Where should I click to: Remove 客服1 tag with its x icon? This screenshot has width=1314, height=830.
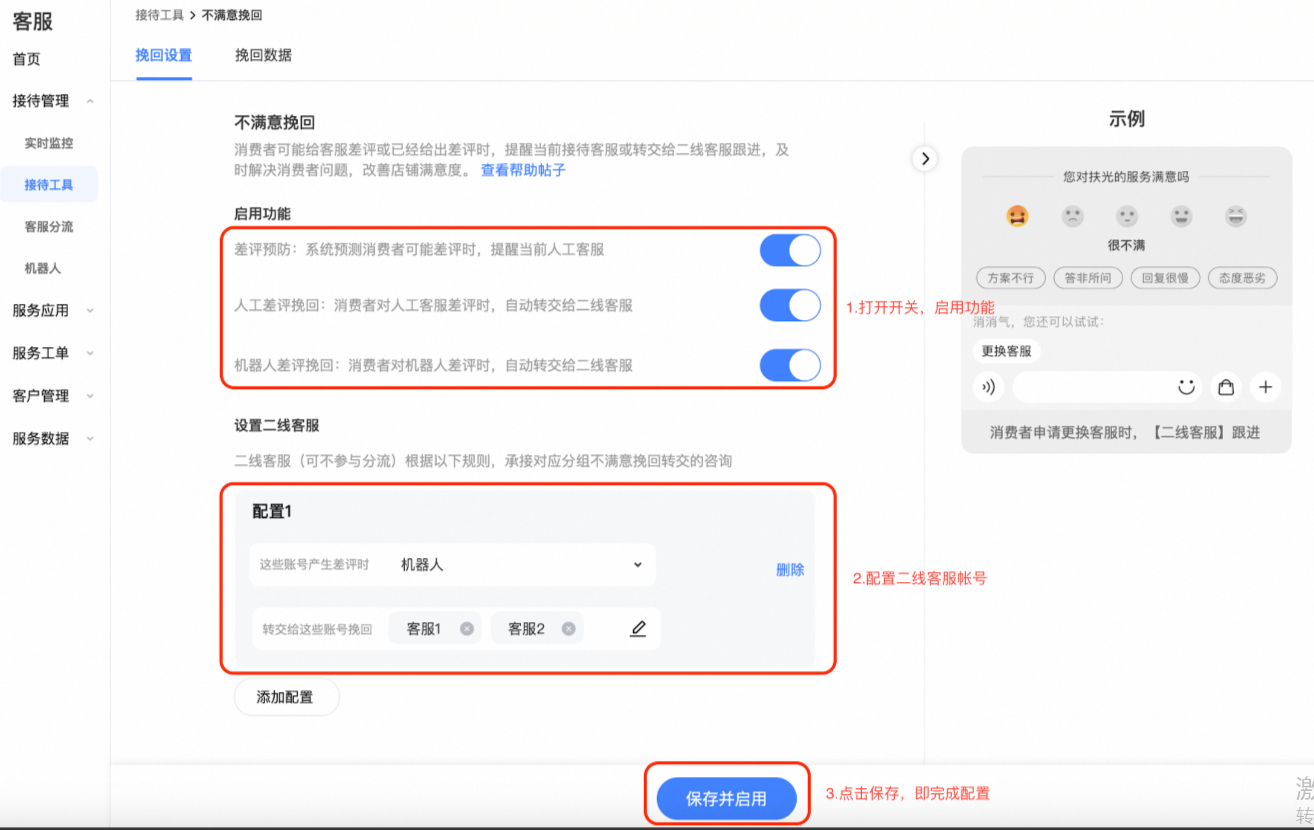(466, 629)
